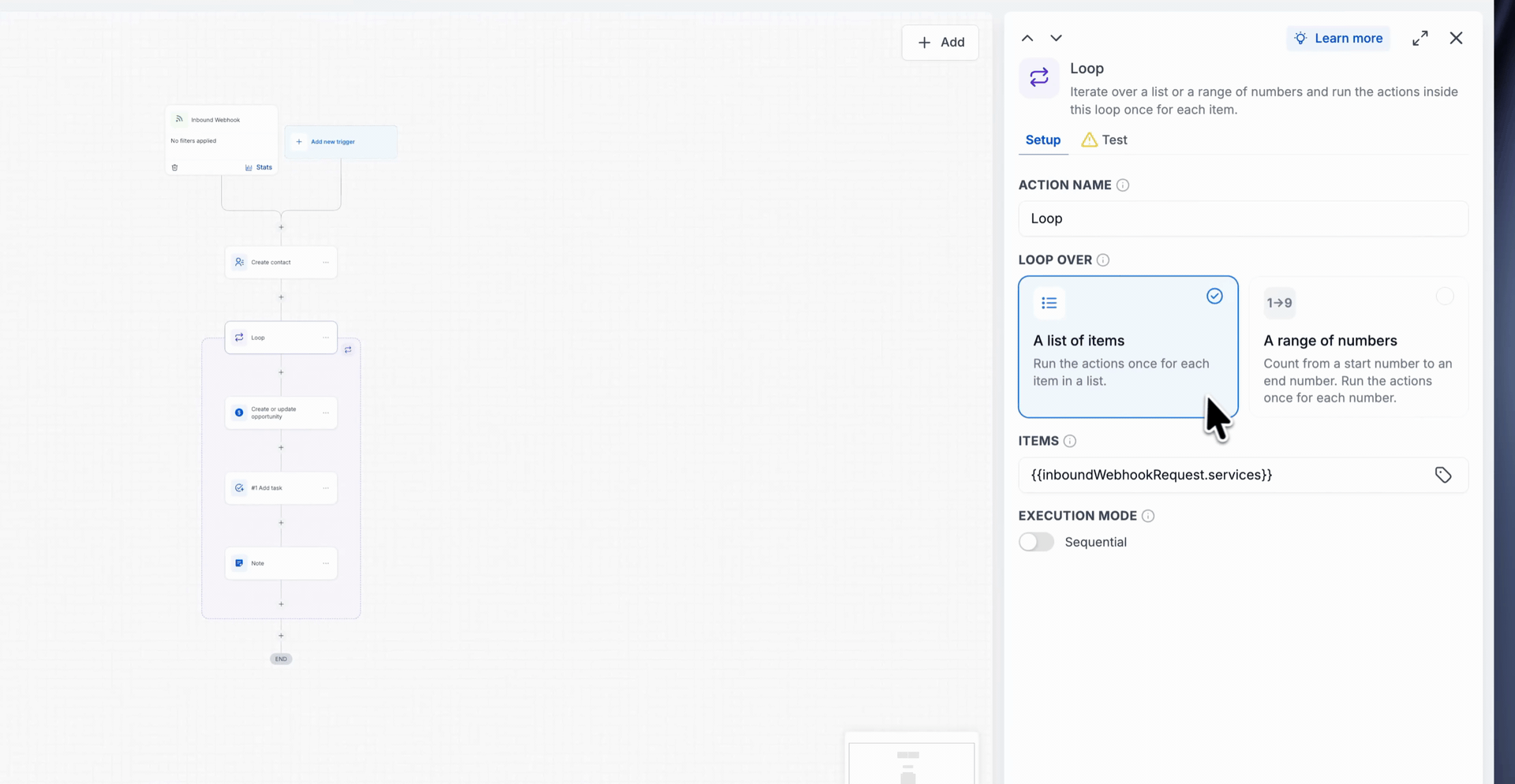Select the 'A list of items' option
The width and height of the screenshot is (1515, 784).
coord(1128,347)
